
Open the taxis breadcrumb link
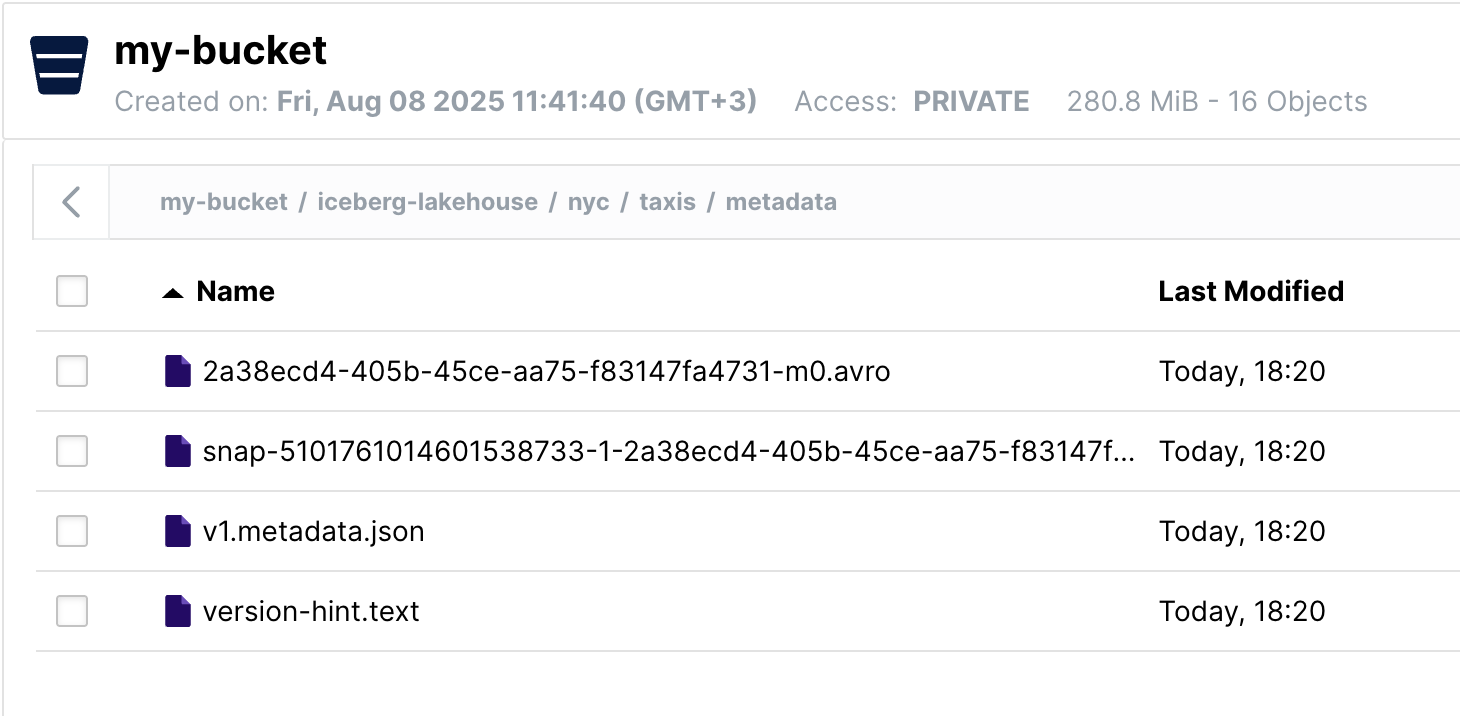(667, 202)
